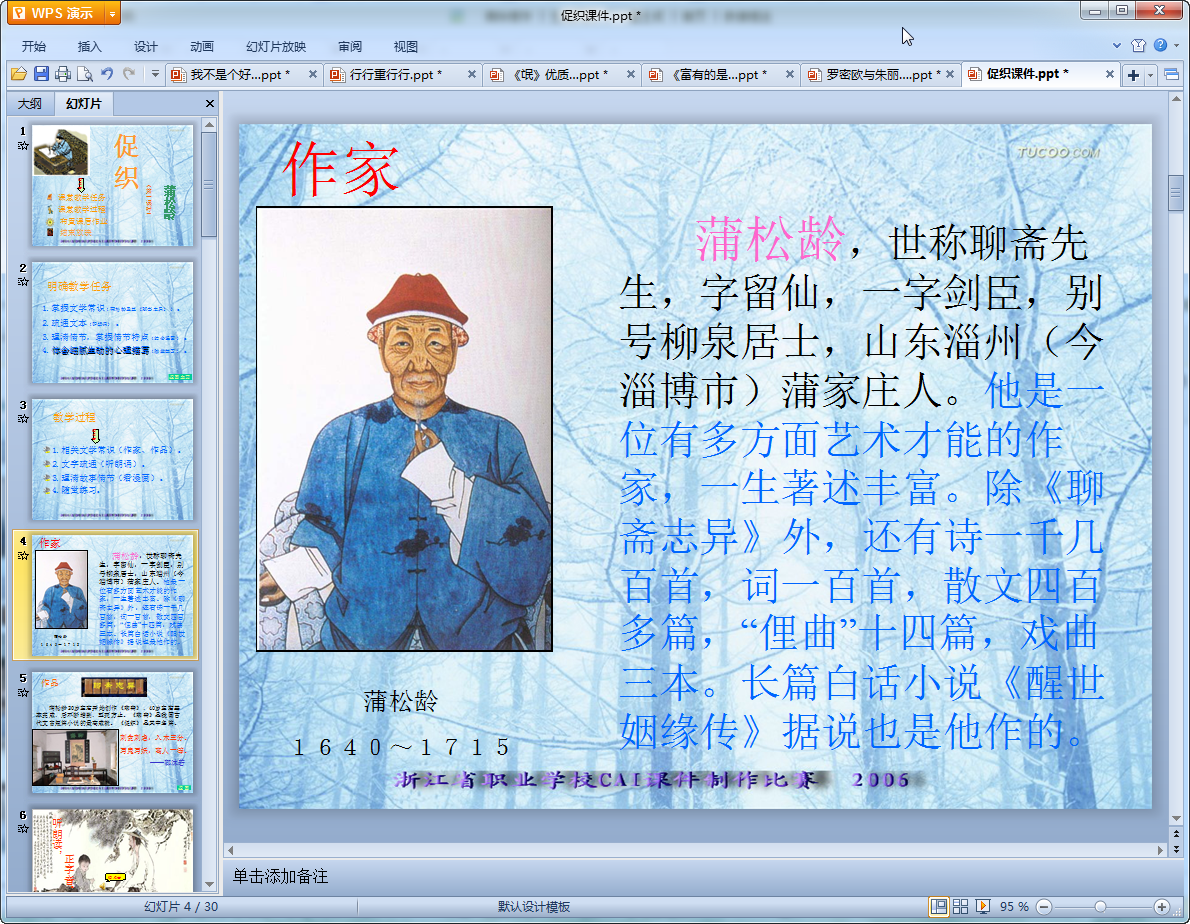Open the skin/shirt icon in the title area
Screen dimensions: 1190x924
coord(1138,46)
